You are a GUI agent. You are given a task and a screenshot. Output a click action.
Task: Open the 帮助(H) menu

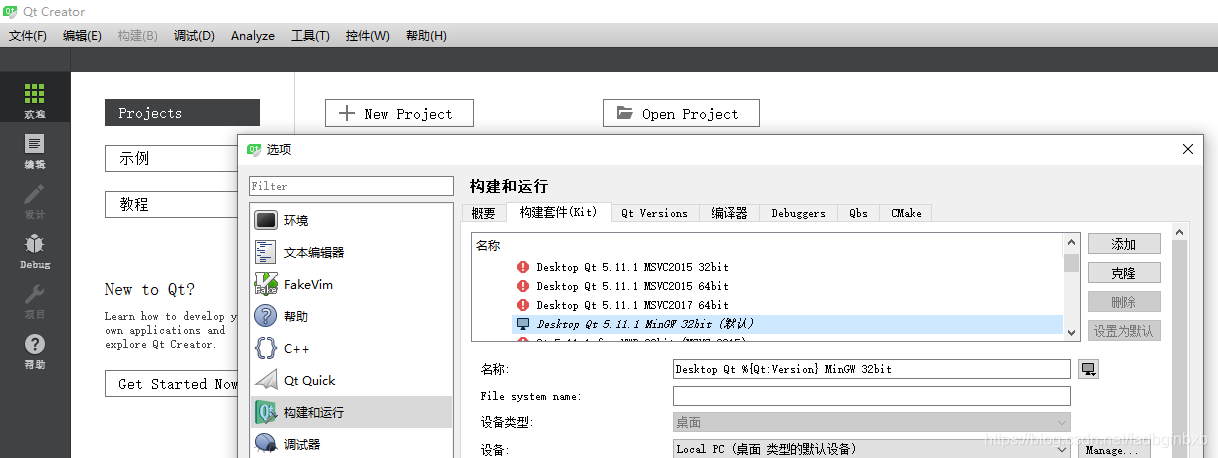click(x=426, y=35)
